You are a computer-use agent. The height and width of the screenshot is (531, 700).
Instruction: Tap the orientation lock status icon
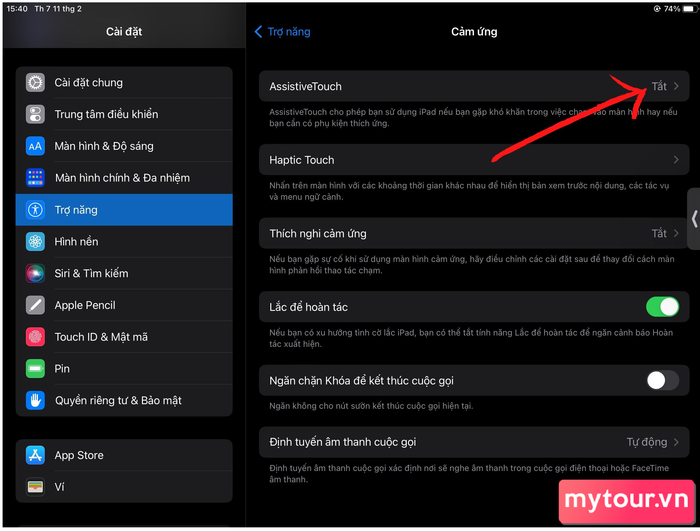click(x=657, y=9)
